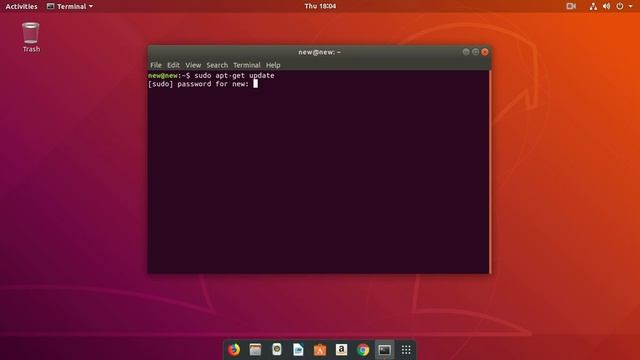This screenshot has height=360, width=640.
Task: Launch Google Chrome from the dock
Action: point(363,350)
